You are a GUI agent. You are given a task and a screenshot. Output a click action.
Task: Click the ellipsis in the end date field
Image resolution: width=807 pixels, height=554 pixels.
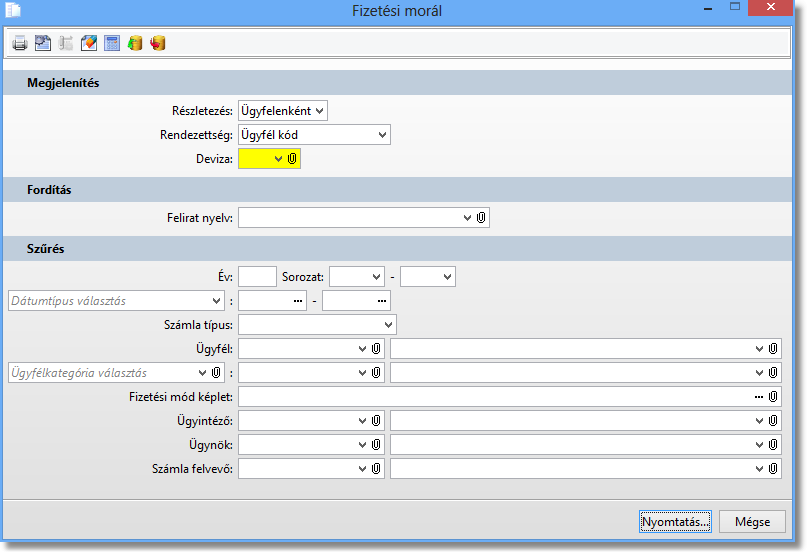point(382,301)
